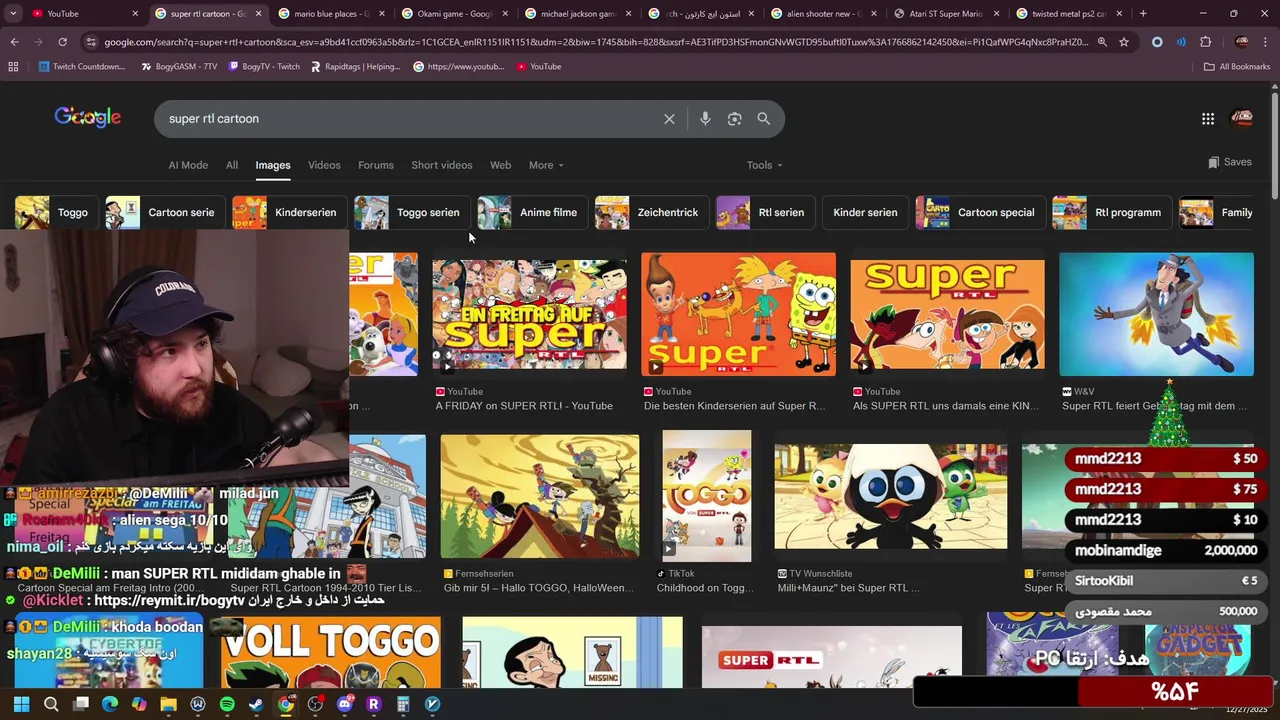Open File Explorer from the taskbar
Image resolution: width=1280 pixels, height=720 pixels.
point(168,704)
